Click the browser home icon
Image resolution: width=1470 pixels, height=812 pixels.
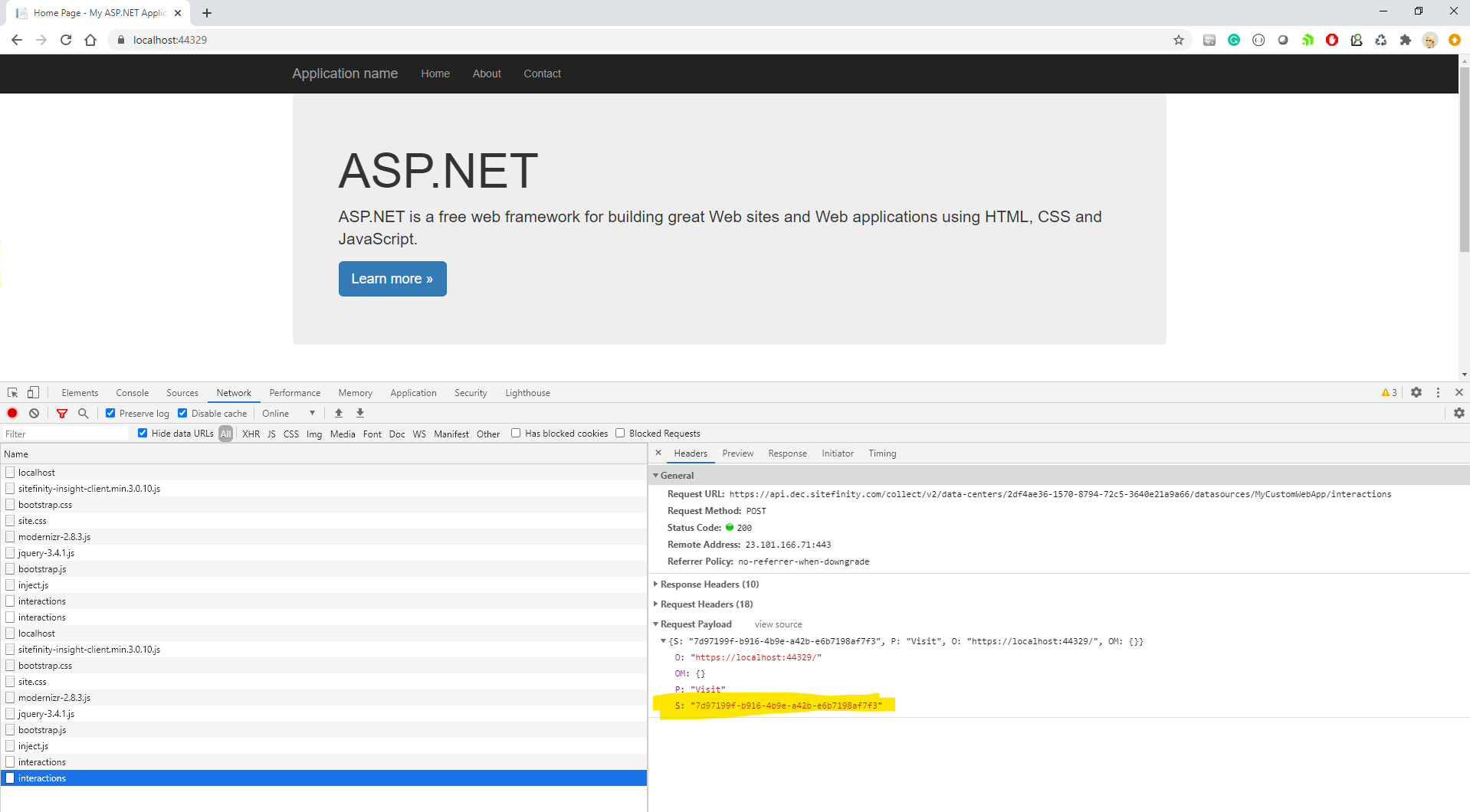(90, 40)
